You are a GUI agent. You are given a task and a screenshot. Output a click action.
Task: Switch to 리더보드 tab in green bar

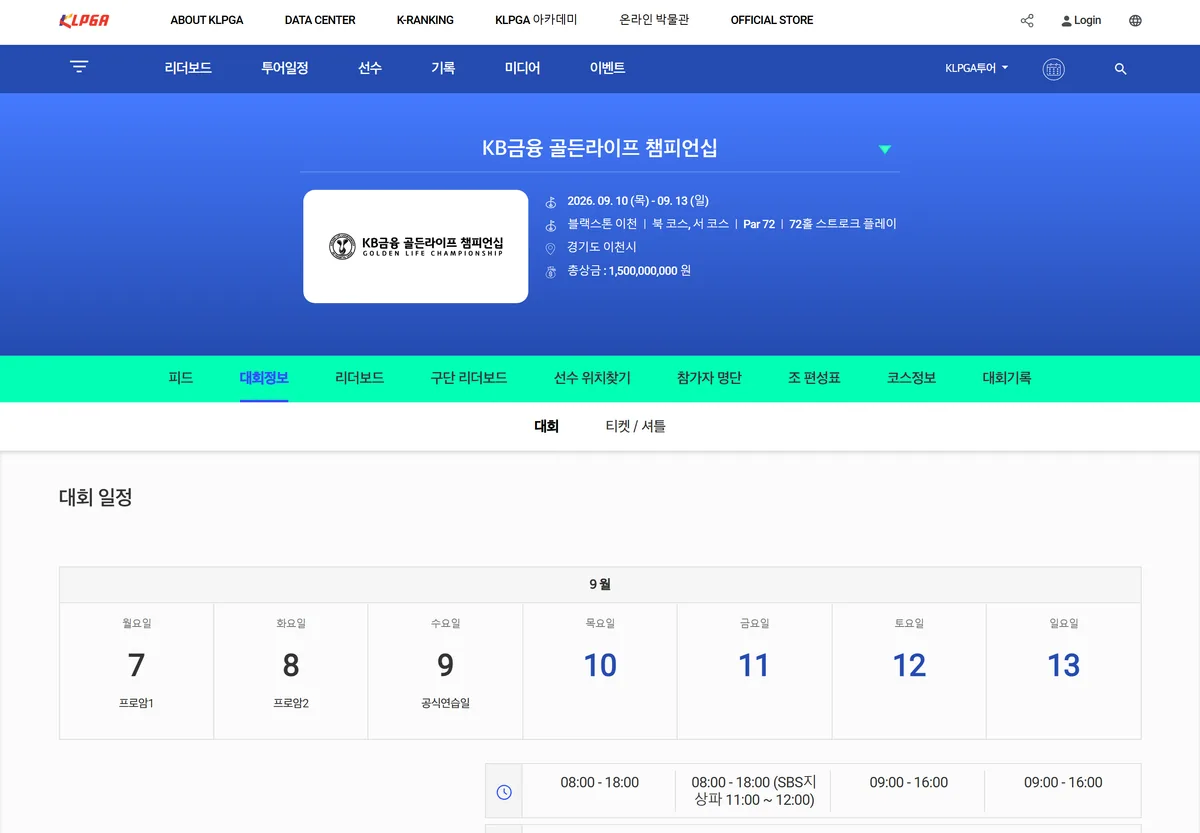[x=360, y=378]
